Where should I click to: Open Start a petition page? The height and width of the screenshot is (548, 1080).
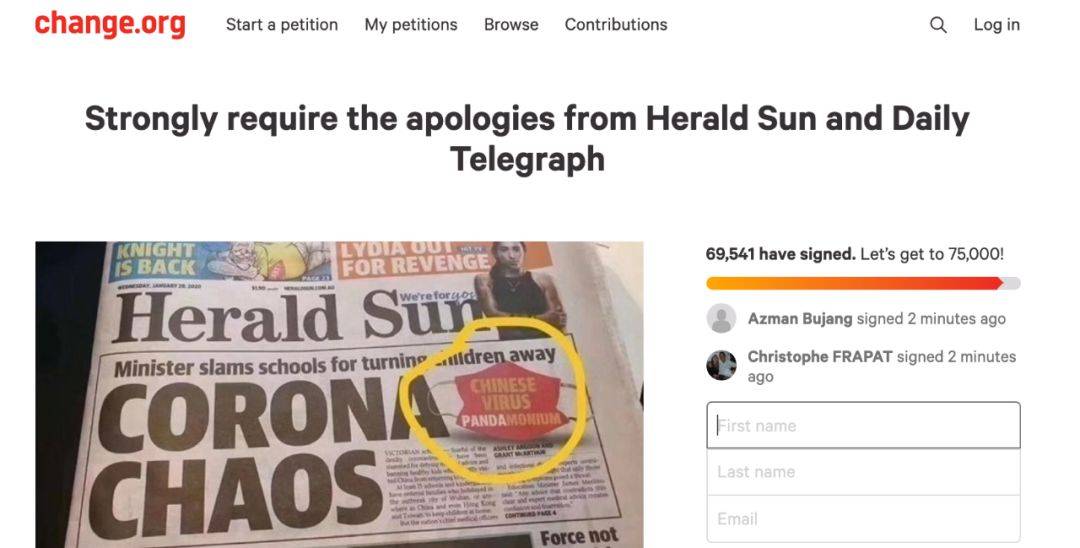282,25
